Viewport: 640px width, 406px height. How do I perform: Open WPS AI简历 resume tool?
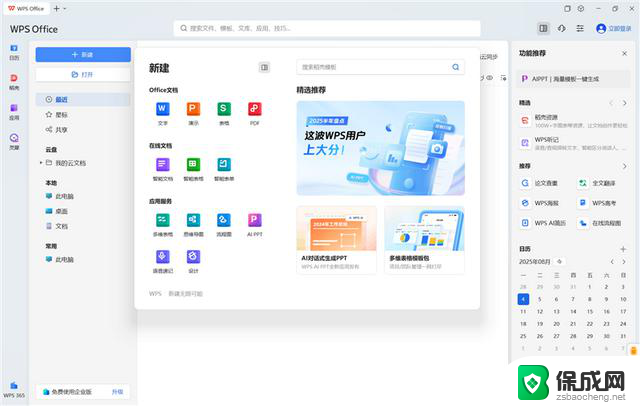pyautogui.click(x=544, y=223)
